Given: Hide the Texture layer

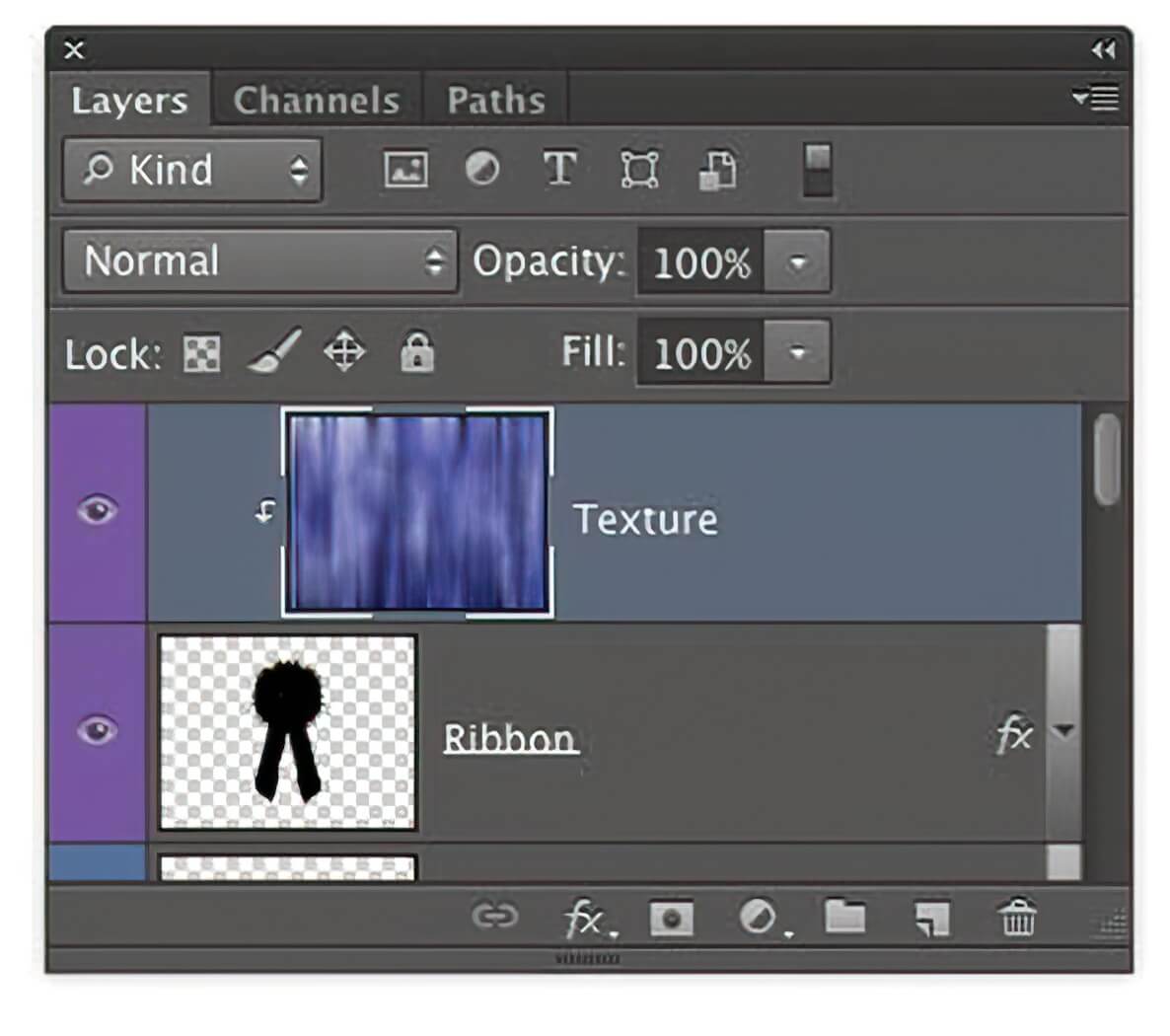Looking at the screenshot, I should [97, 511].
